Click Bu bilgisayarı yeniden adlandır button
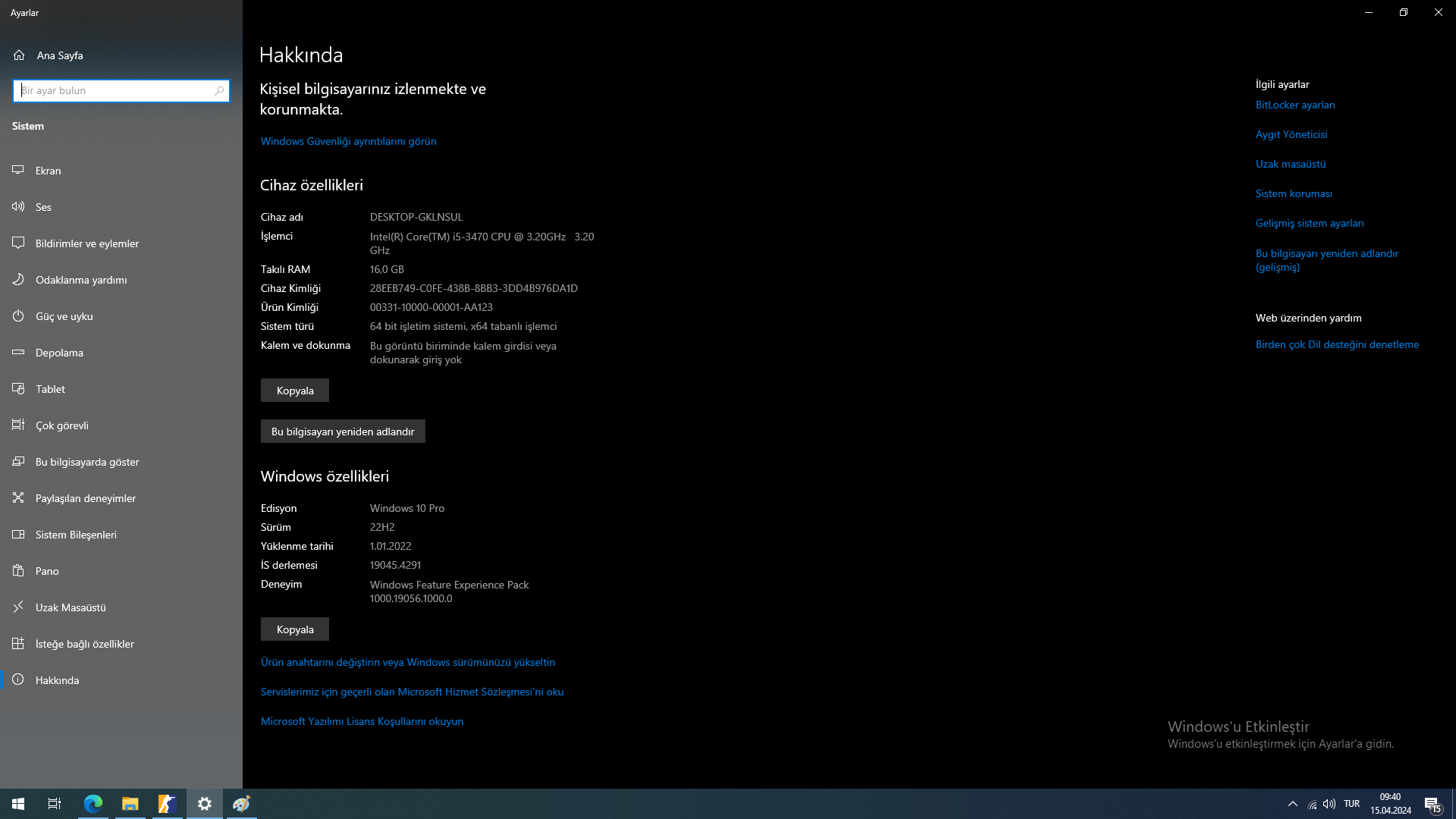 pyautogui.click(x=343, y=431)
